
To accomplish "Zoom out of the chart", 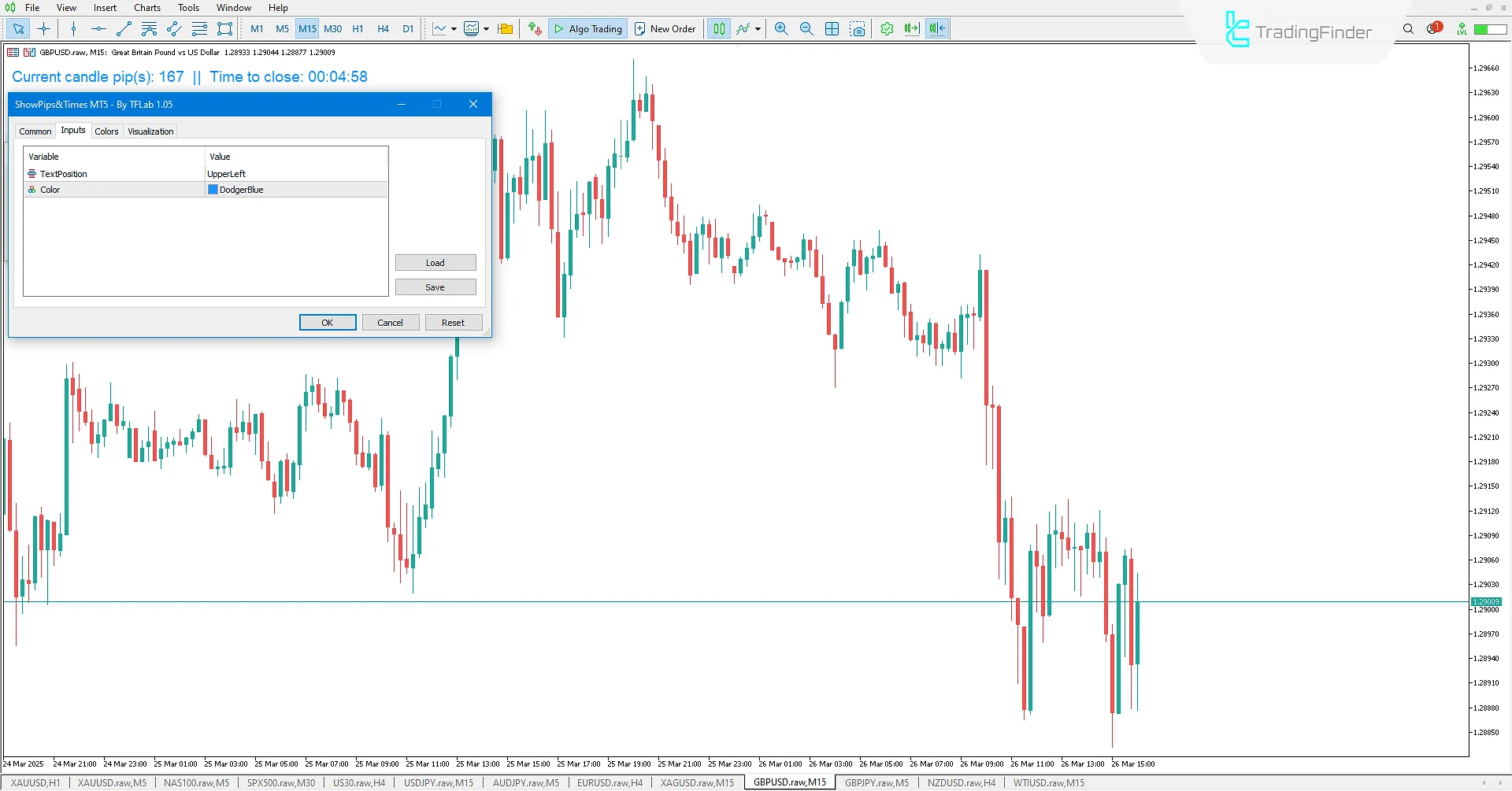I will pos(805,29).
